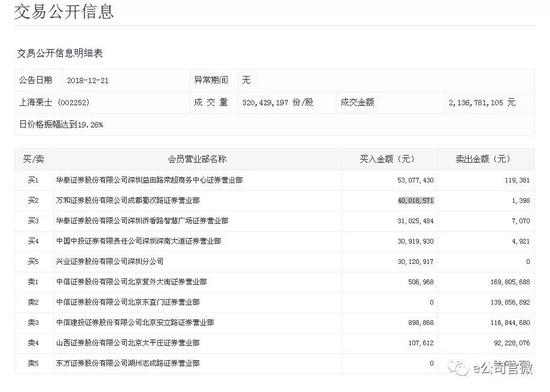Select the buy amount in row 买3
550x392 pixels.
pos(416,221)
